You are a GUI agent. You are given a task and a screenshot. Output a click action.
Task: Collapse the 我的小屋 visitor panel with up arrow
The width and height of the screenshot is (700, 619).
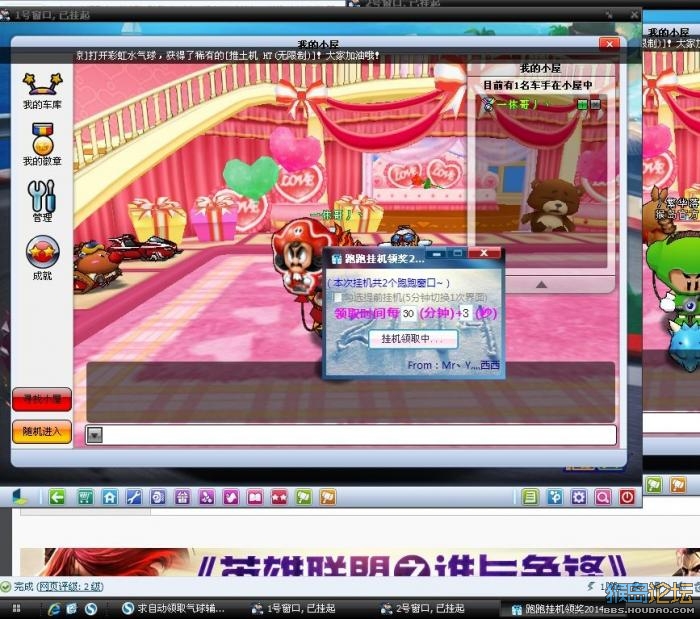[x=541, y=285]
